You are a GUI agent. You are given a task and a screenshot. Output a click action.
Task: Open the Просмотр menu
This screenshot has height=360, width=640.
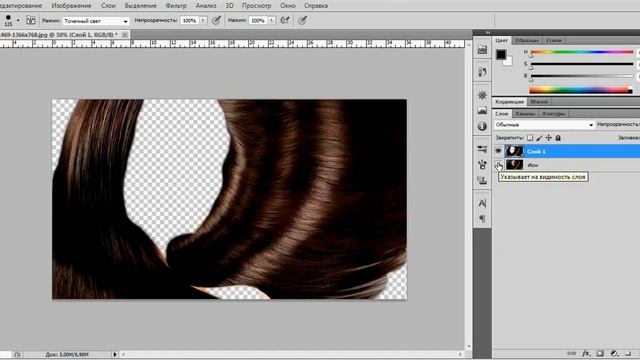click(256, 6)
